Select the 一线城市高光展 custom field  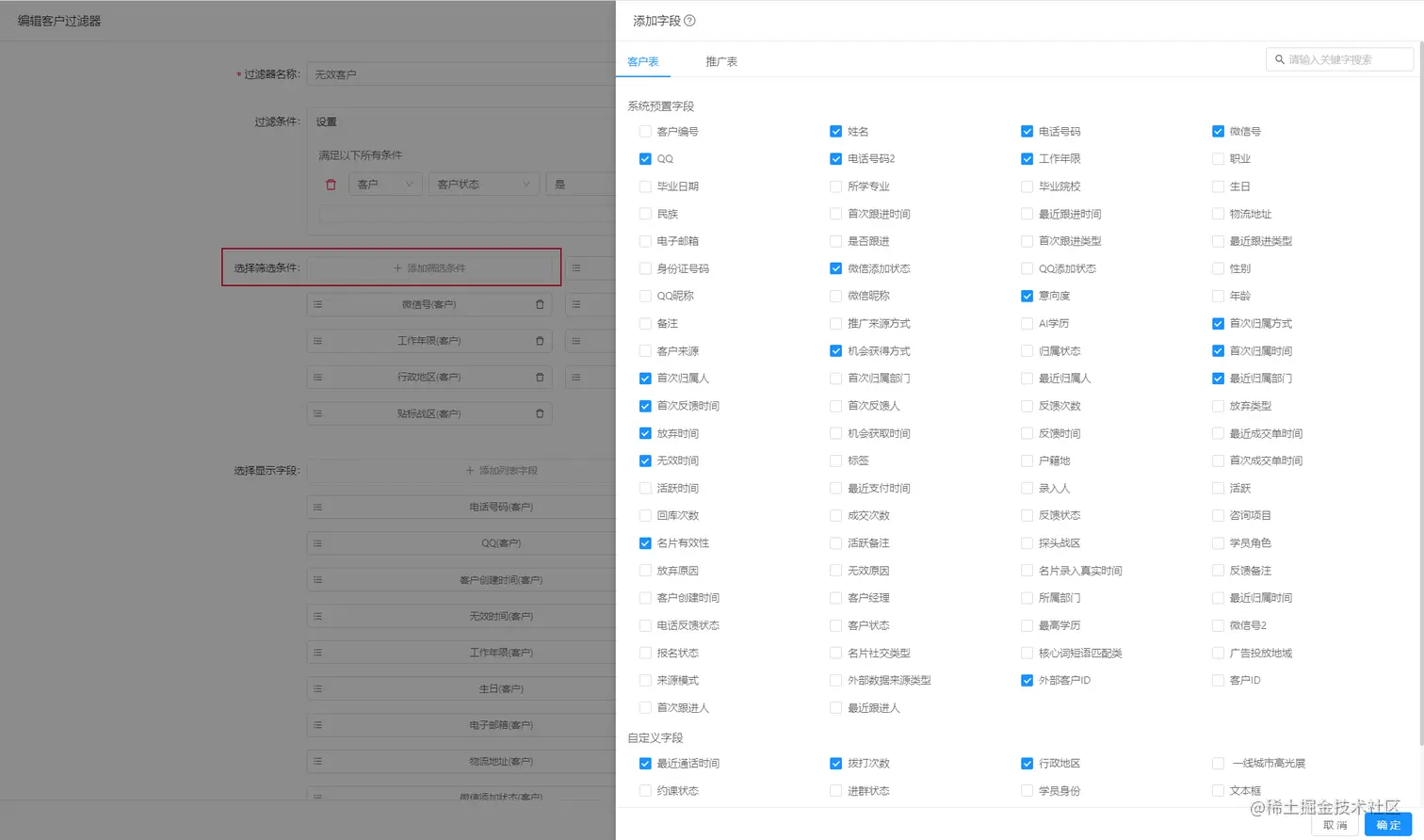point(1218,764)
